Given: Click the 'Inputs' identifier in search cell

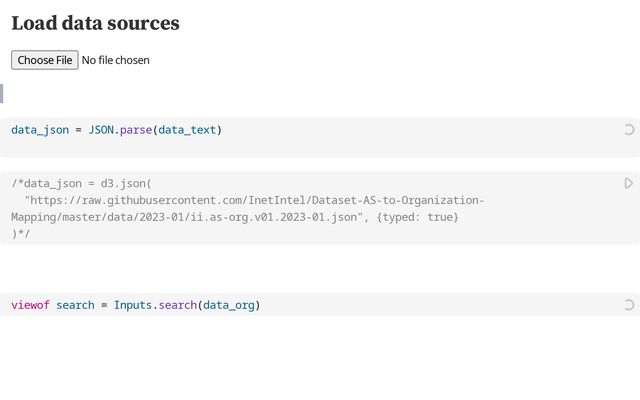Looking at the screenshot, I should coord(132,305).
